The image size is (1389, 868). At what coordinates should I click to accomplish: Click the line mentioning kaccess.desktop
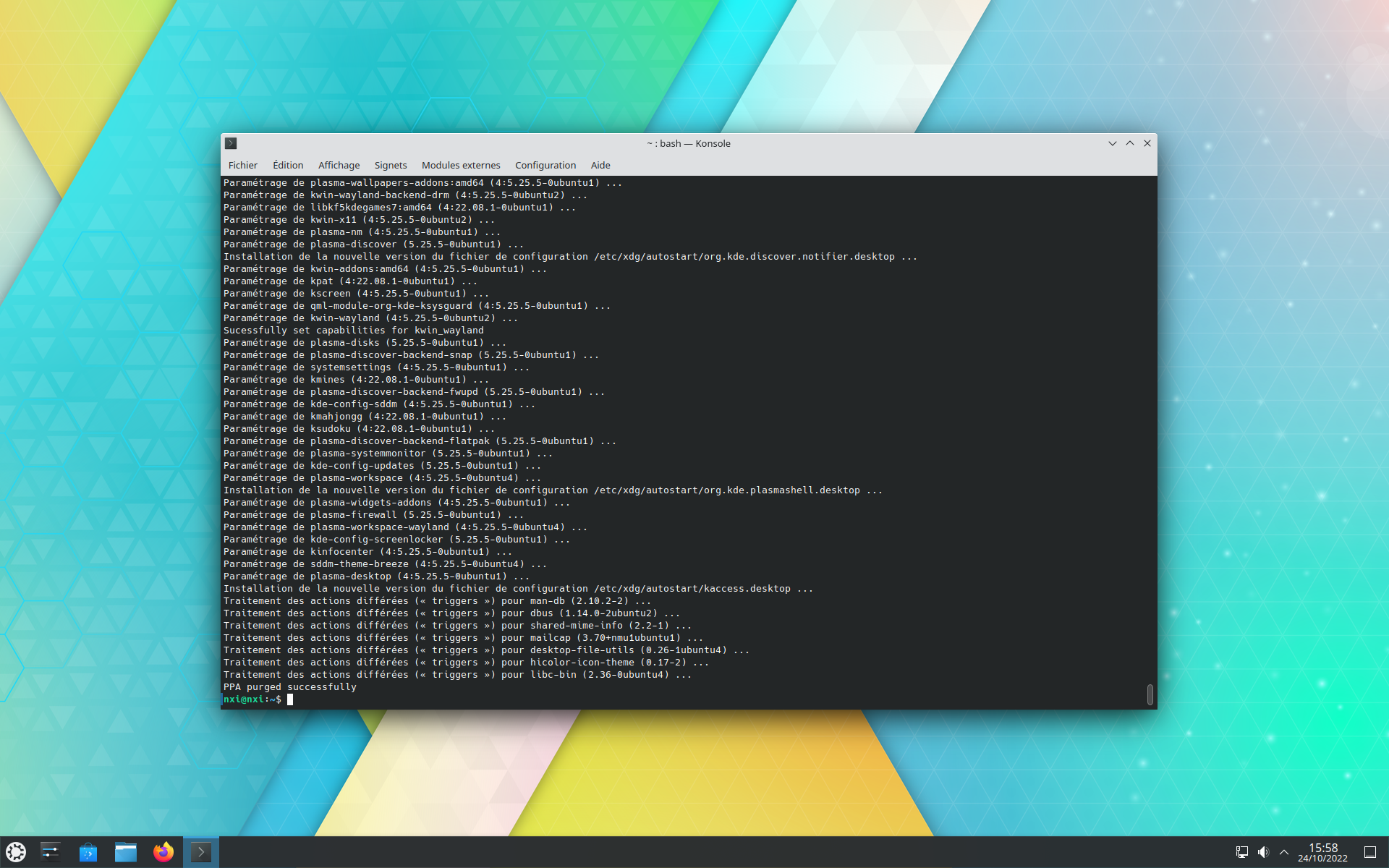click(x=519, y=589)
